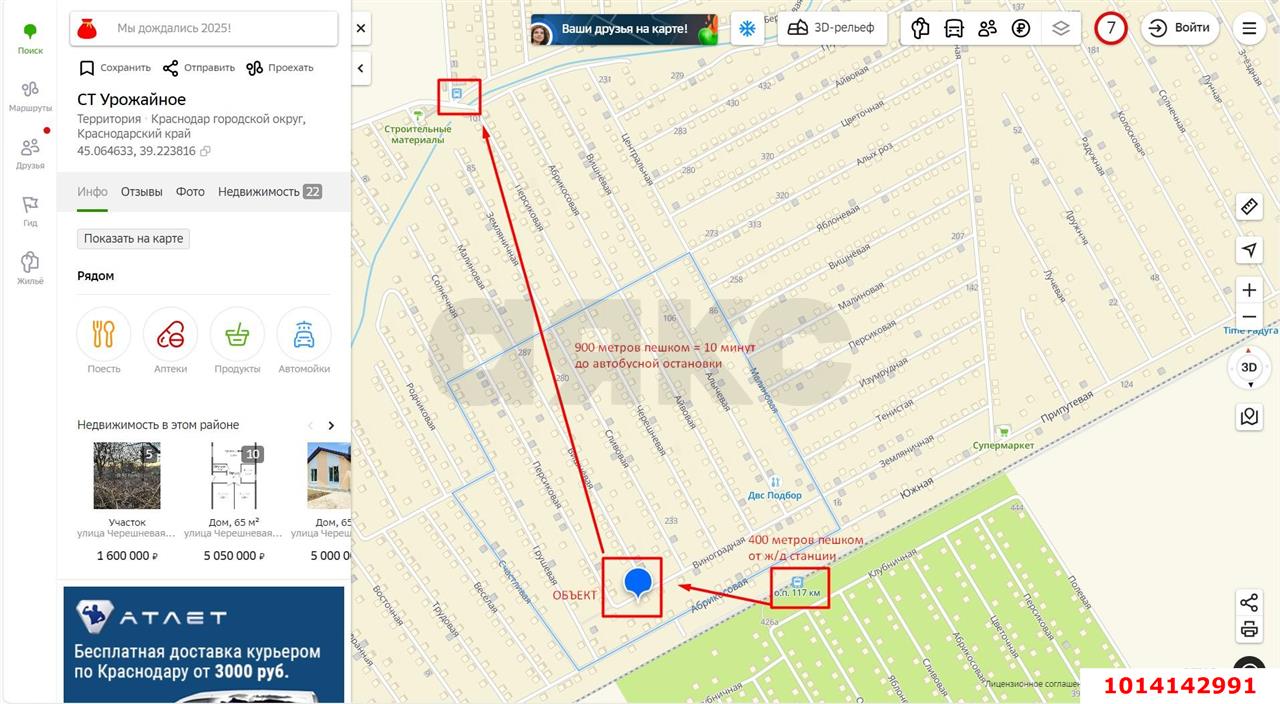1280x704 pixels.
Task: Switch to the Отзывы tab
Action: [141, 192]
